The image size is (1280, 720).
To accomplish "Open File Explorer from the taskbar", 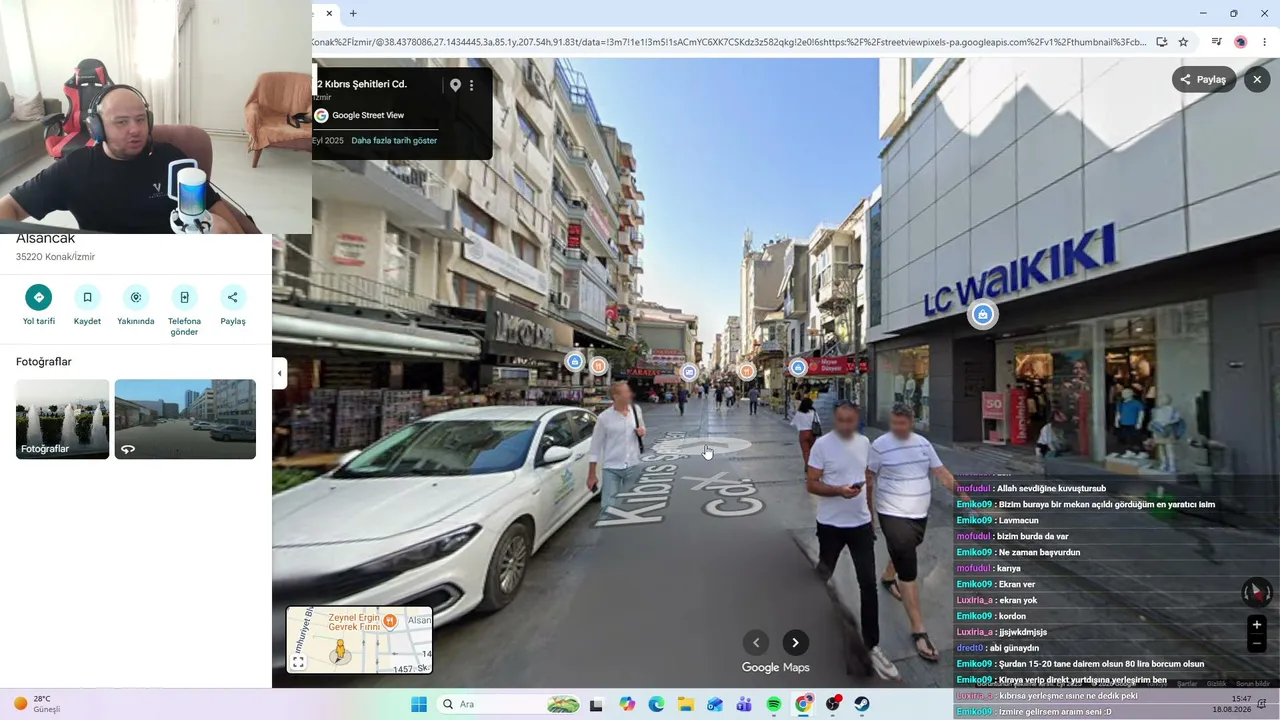I will (x=686, y=704).
